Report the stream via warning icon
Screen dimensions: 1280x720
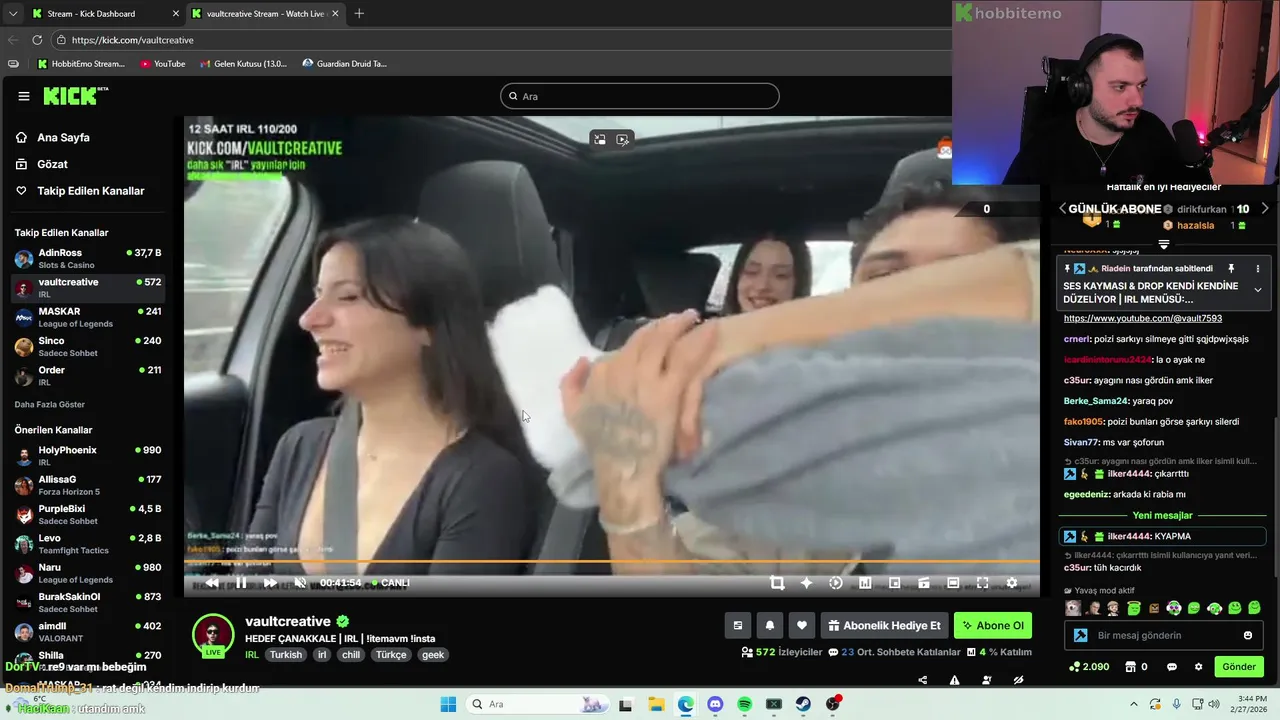click(x=954, y=680)
